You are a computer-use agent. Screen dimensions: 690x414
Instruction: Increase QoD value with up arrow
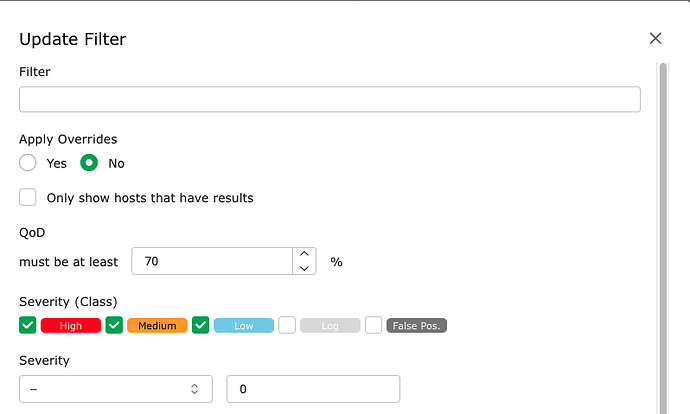[304, 254]
